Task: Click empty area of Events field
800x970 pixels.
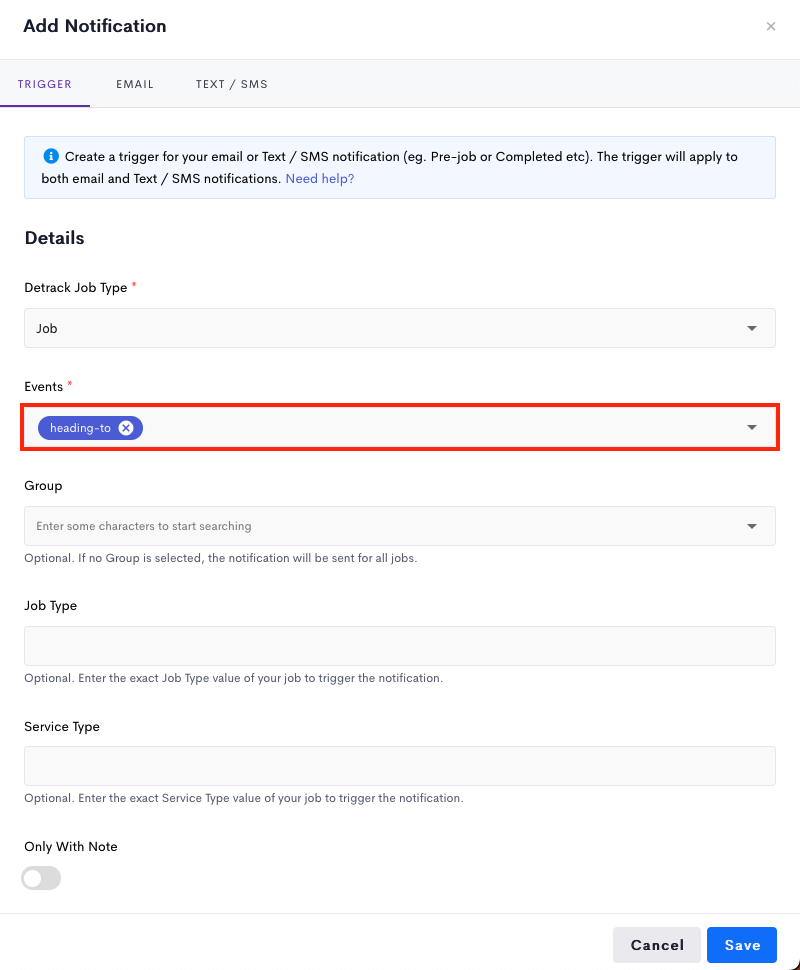Action: 433,427
